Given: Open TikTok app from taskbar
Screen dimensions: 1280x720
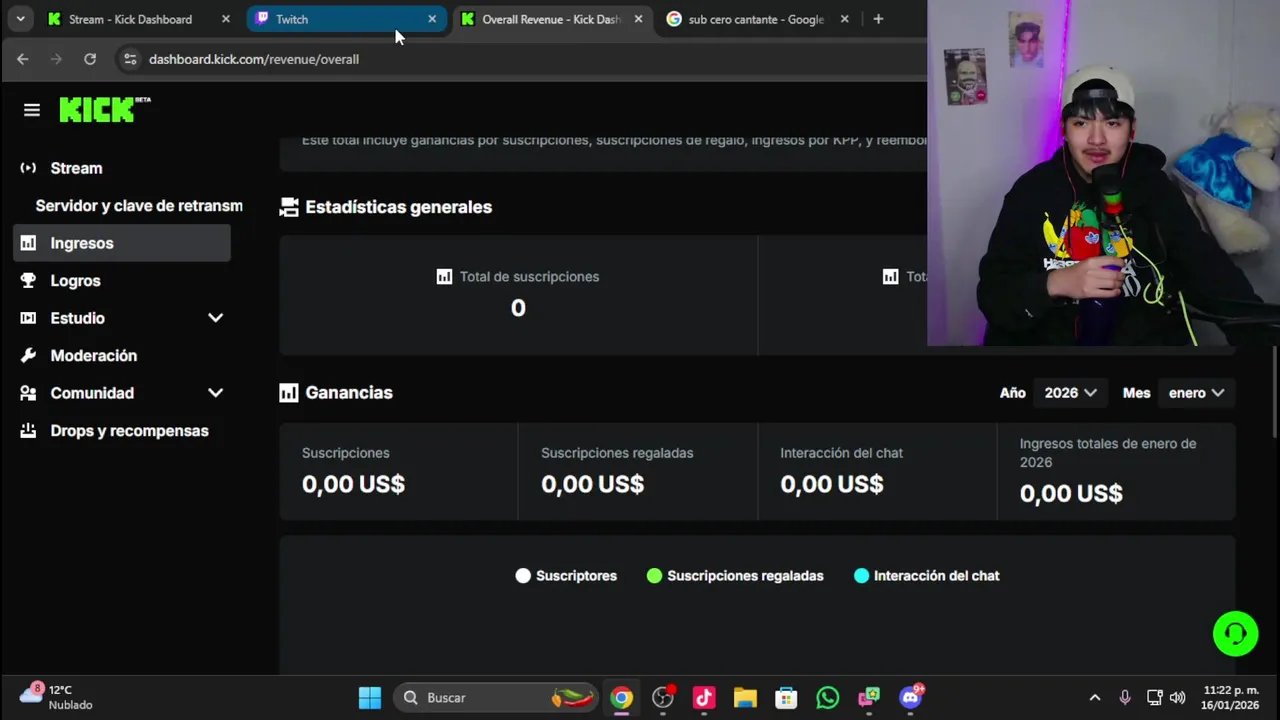Looking at the screenshot, I should point(704,698).
